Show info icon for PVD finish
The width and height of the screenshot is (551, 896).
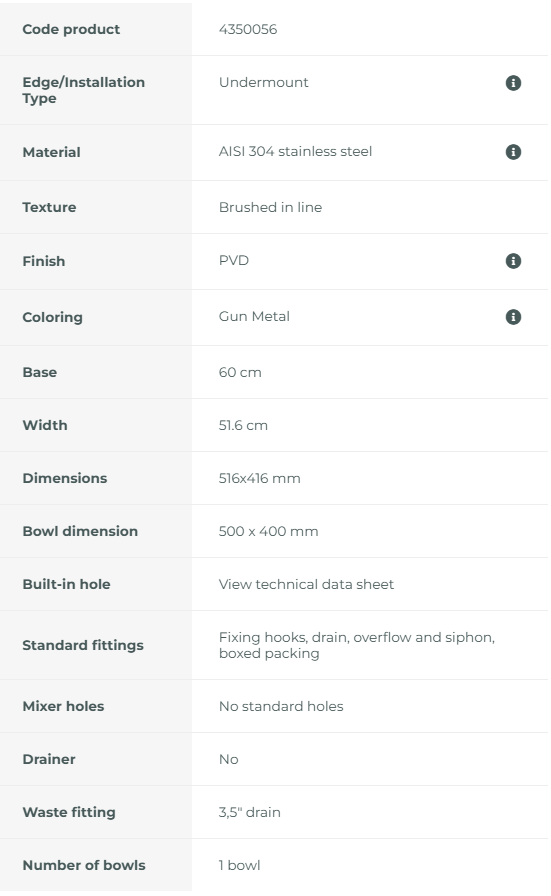pyautogui.click(x=513, y=261)
